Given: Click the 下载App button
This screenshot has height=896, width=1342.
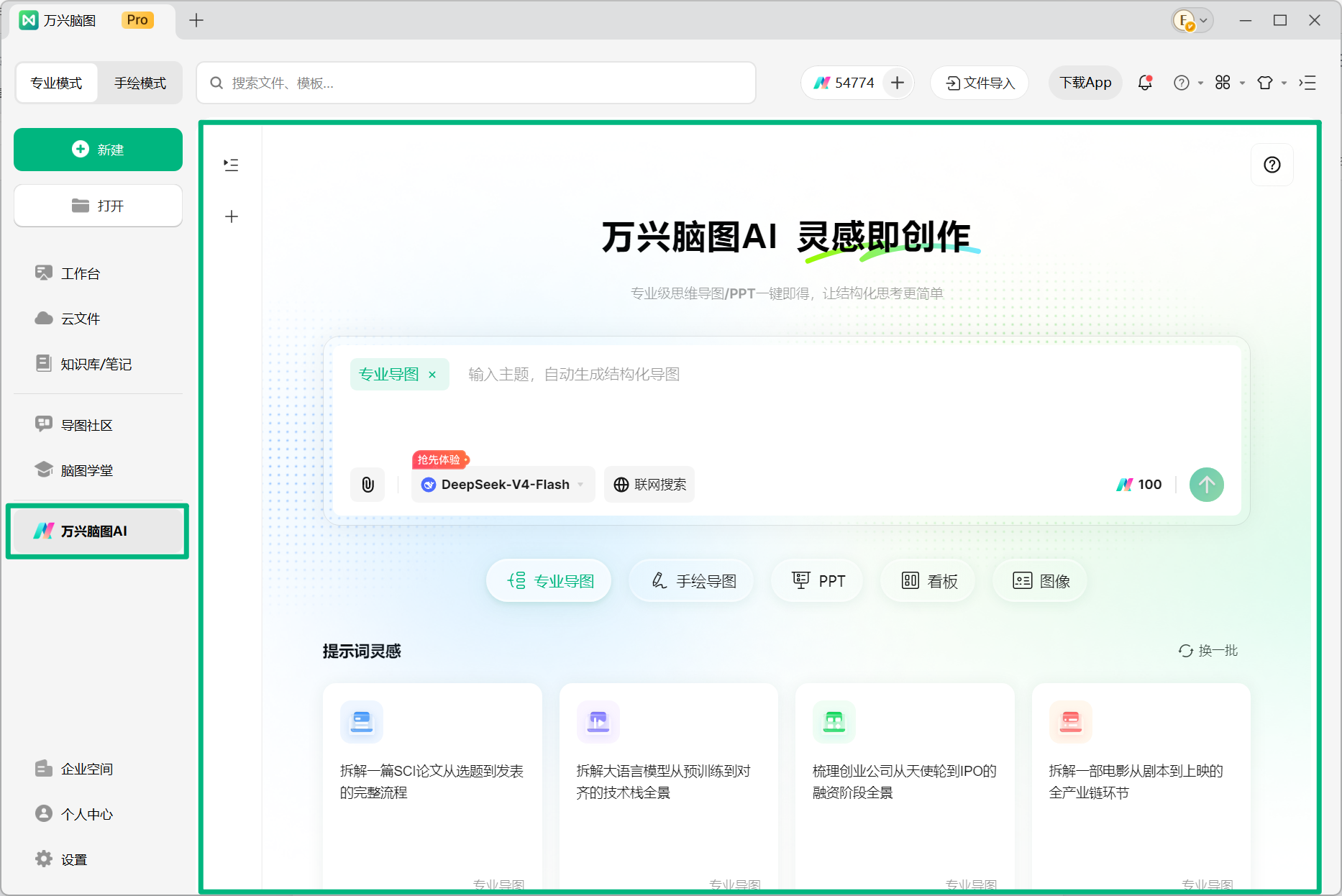Looking at the screenshot, I should click(1085, 83).
